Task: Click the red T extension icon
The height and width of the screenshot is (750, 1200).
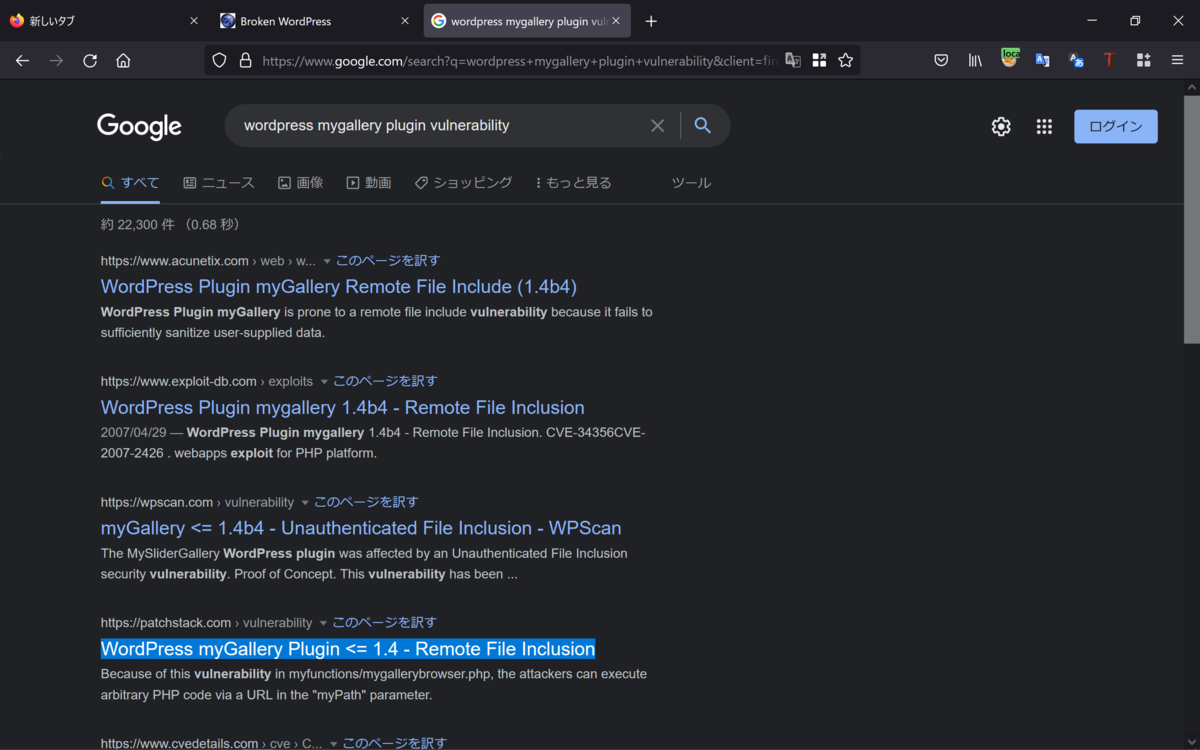Action: pyautogui.click(x=1109, y=60)
